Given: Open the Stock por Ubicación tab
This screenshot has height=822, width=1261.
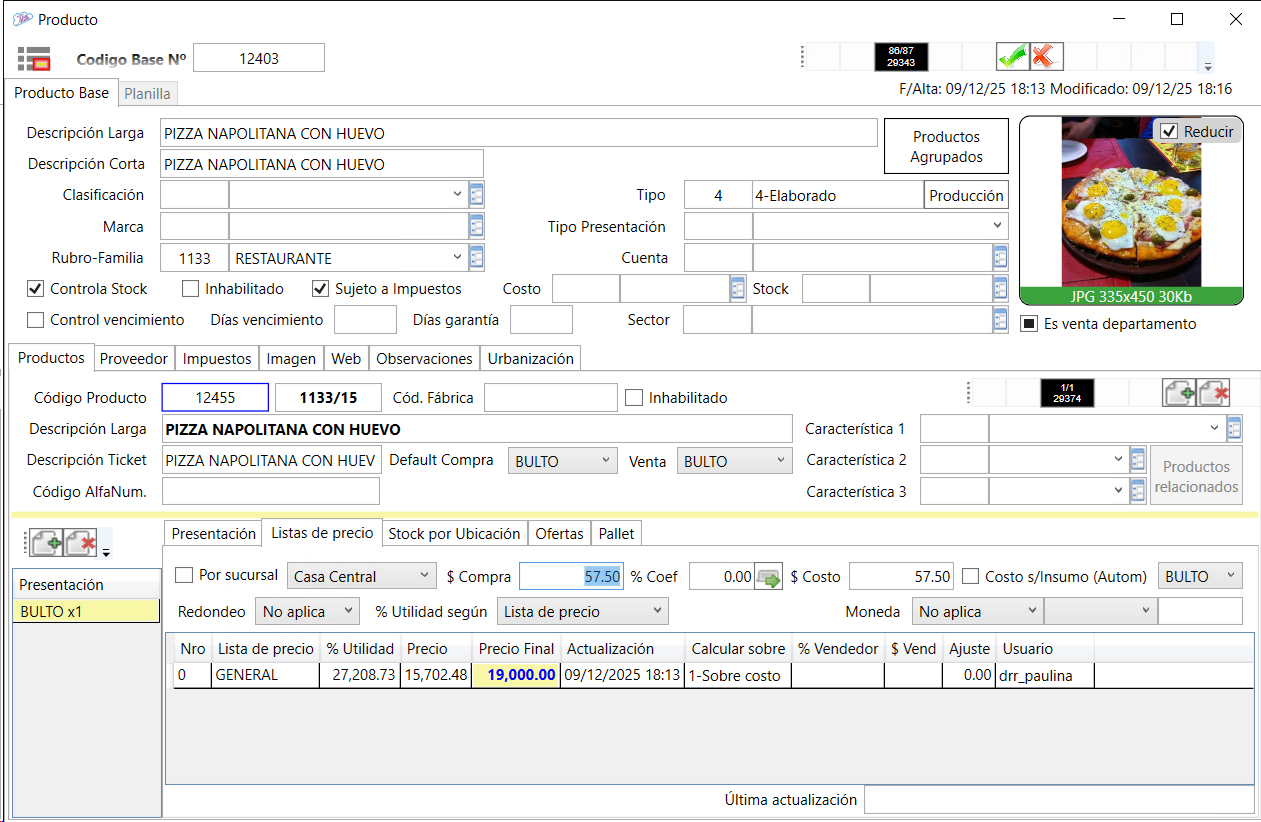Looking at the screenshot, I should click(x=454, y=533).
